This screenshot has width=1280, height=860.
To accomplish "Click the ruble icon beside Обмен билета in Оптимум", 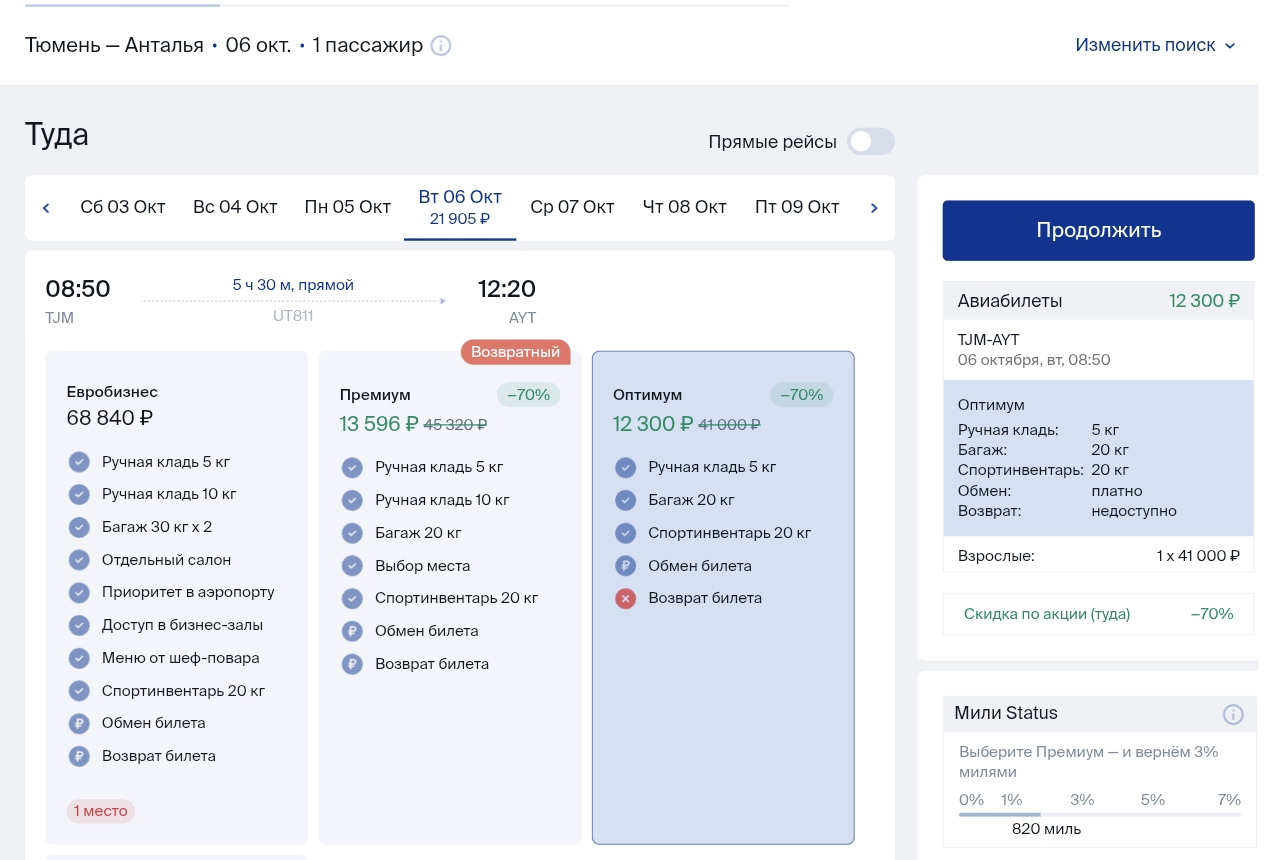I will pyautogui.click(x=625, y=566).
